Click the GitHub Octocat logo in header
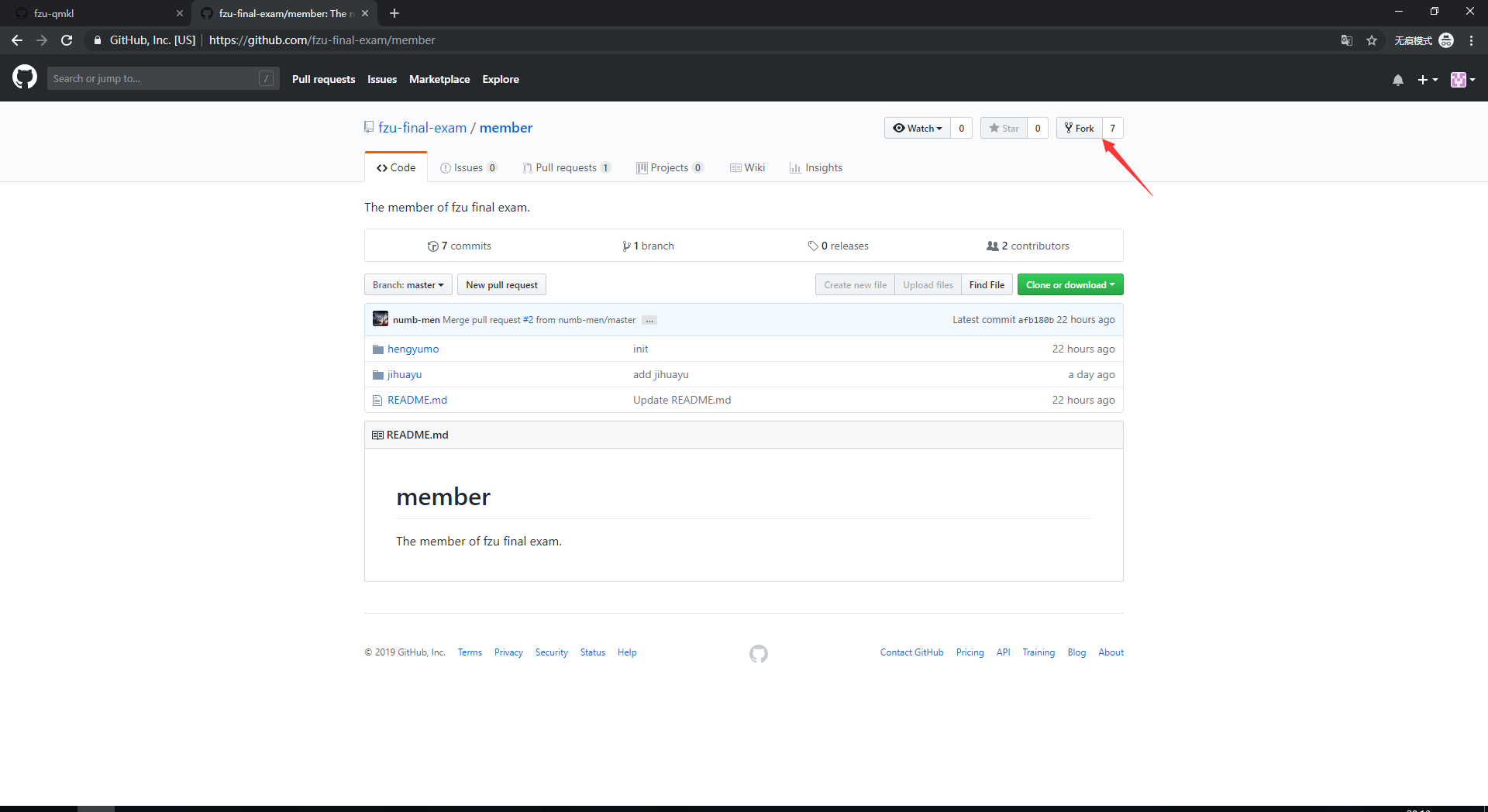 [x=25, y=77]
